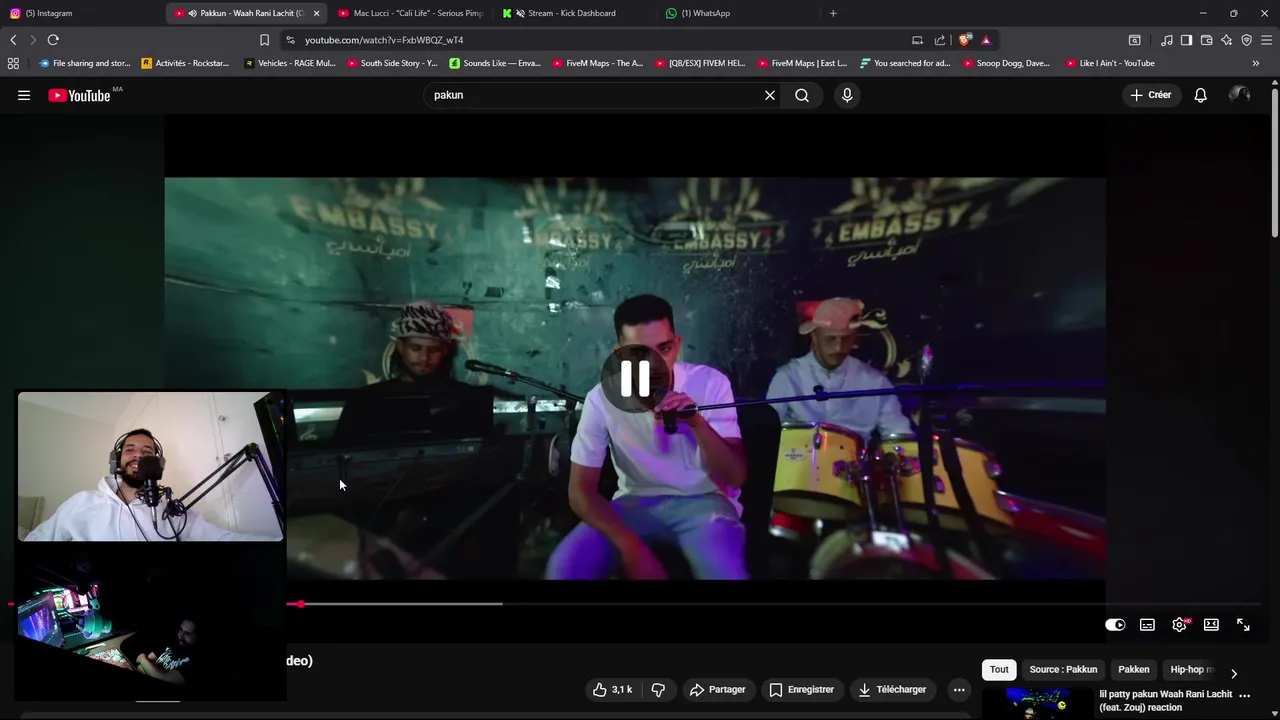Screen dimensions: 1280x720
Task: Submit search with magnifying glass icon
Action: pyautogui.click(x=802, y=95)
